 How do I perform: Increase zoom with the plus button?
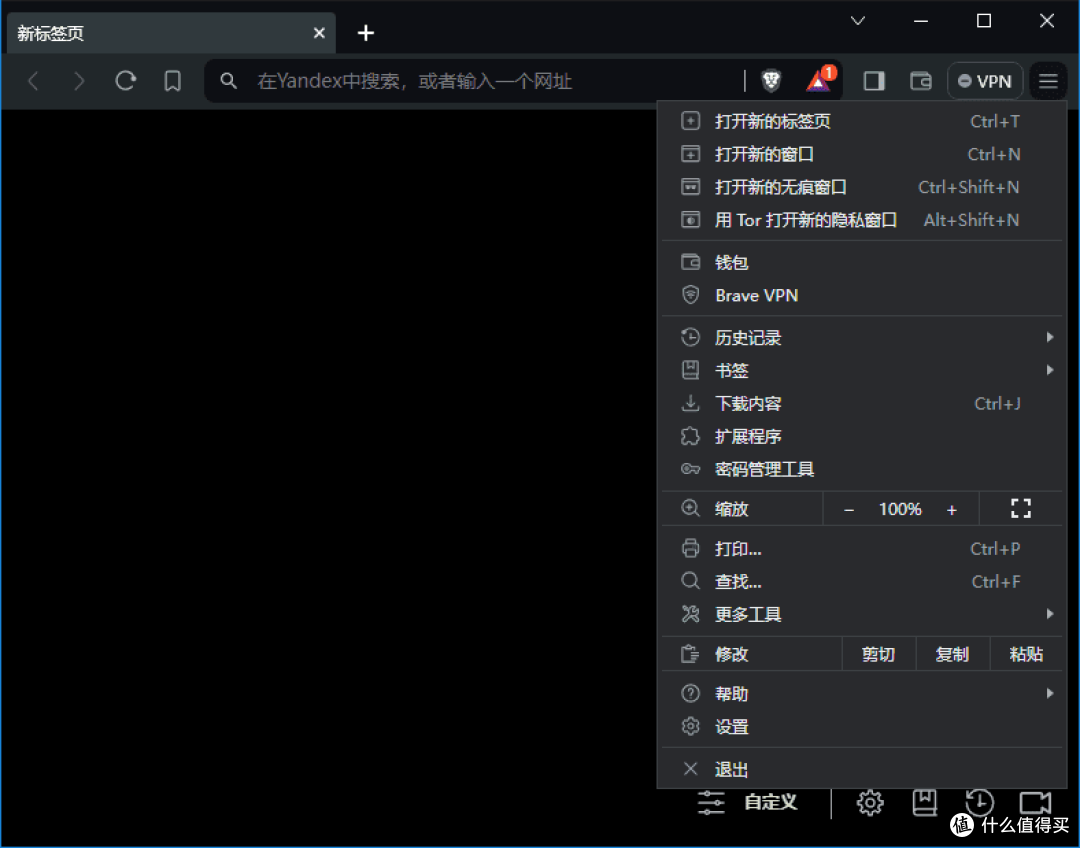[x=952, y=509]
